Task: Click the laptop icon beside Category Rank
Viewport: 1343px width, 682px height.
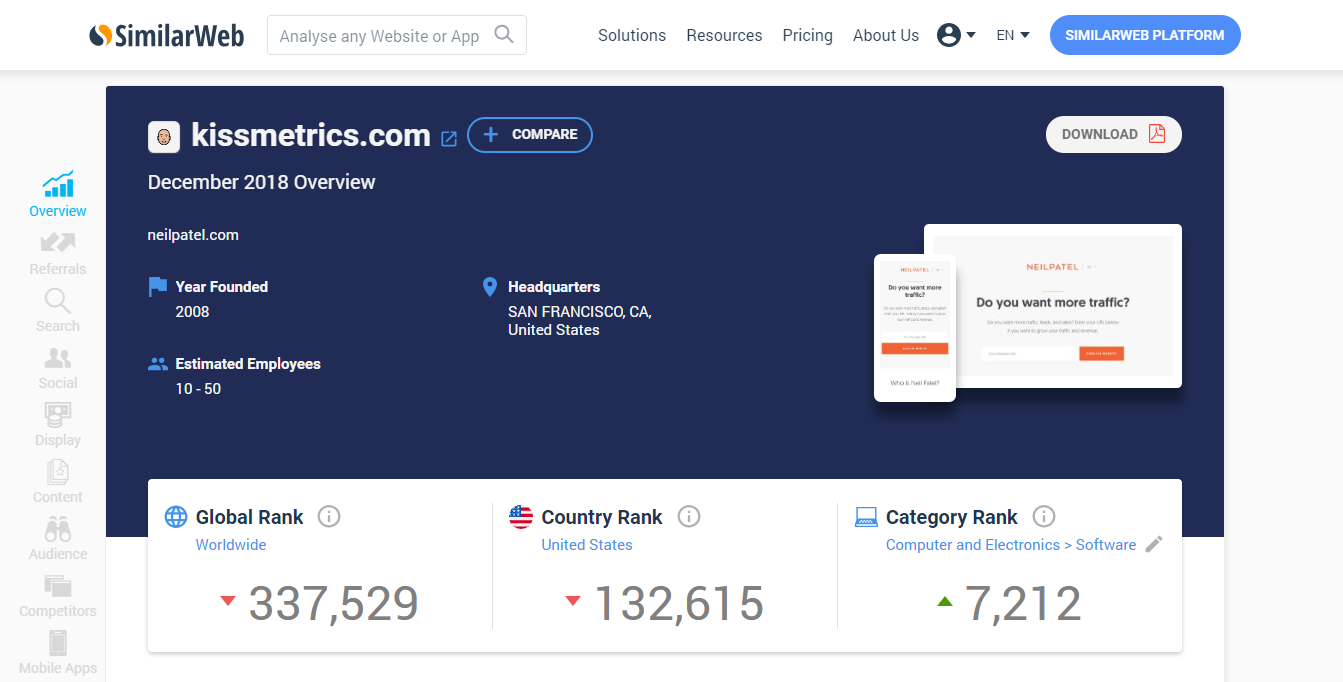Action: (866, 517)
